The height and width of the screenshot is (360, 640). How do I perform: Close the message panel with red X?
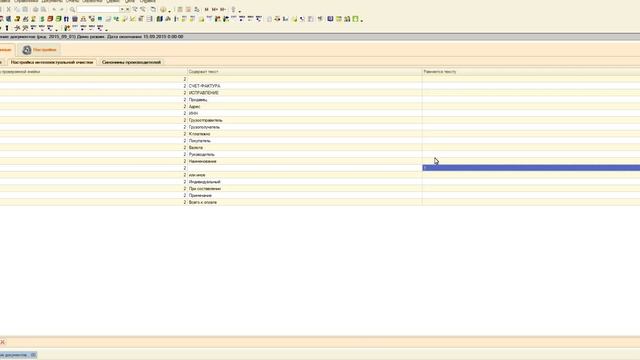[2, 342]
